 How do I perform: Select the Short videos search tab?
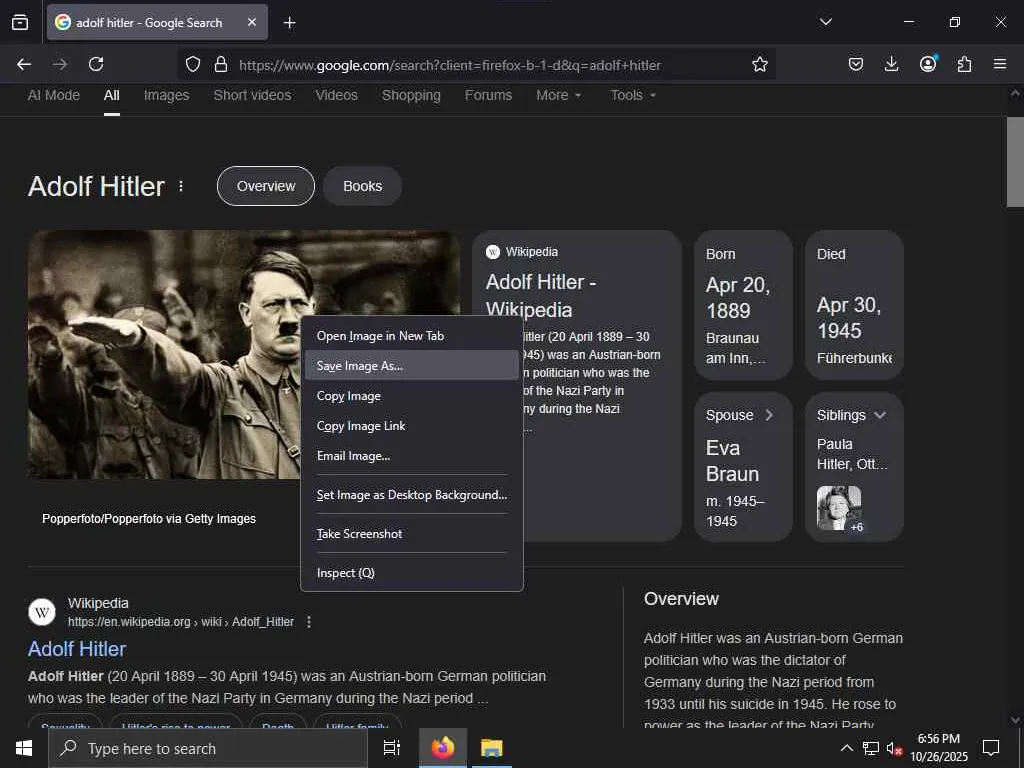click(x=252, y=95)
